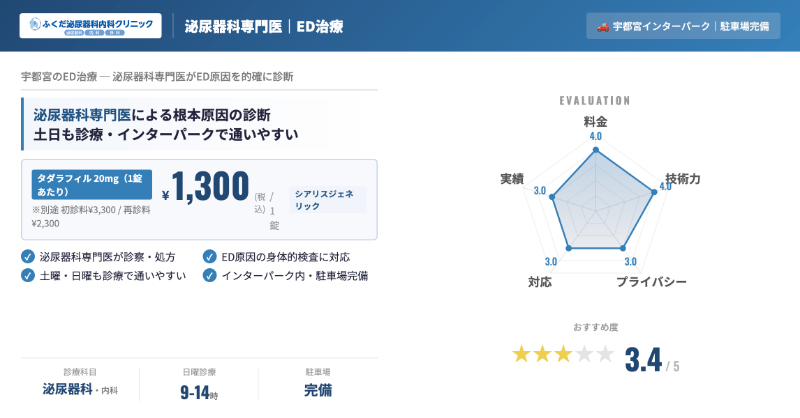This screenshot has width=800, height=418.
Task: Click checkmark icon beside 土曜・日曜も診療で通いやすい
Action: click(x=28, y=275)
